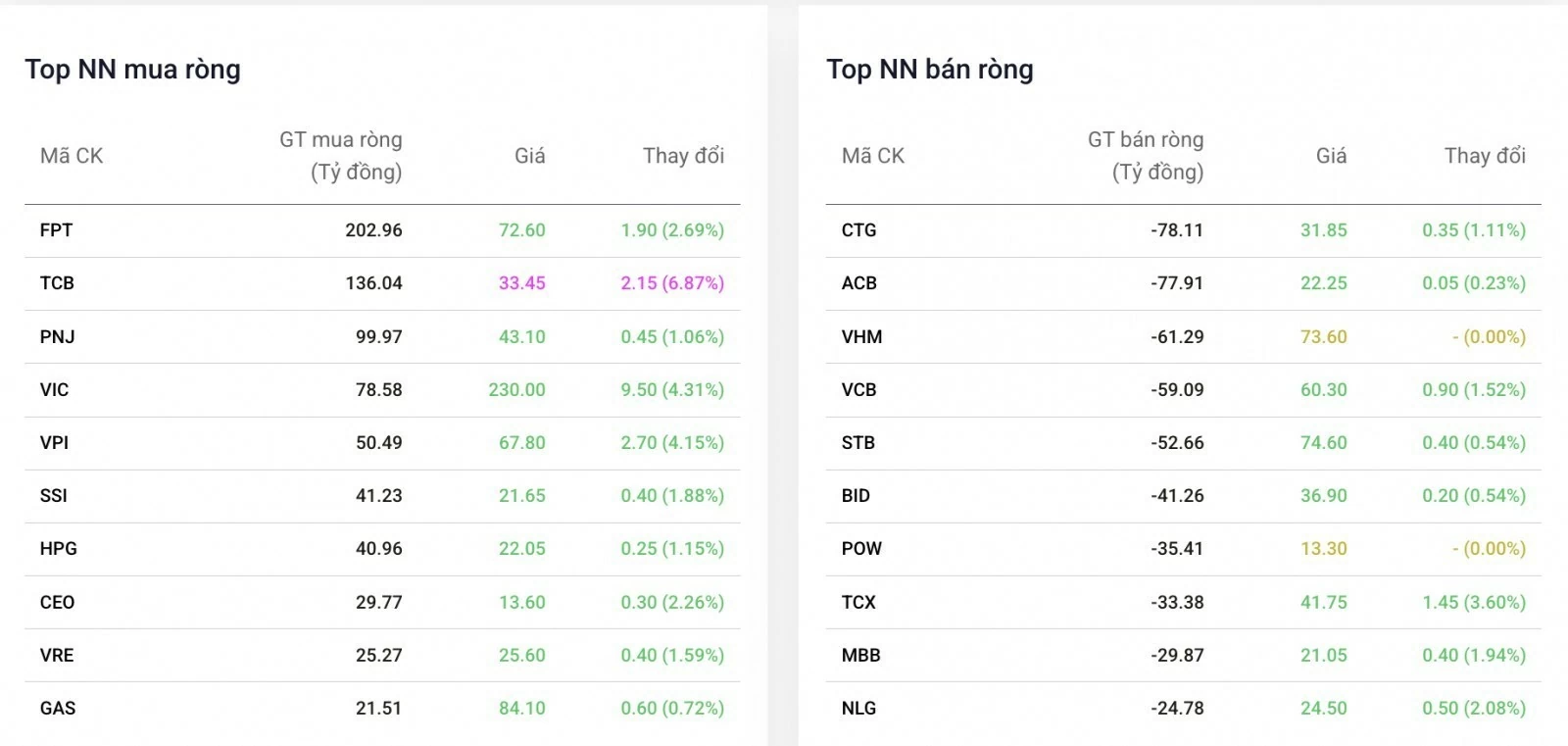1568x746 pixels.
Task: Click VIC net-buy value 78.58
Action: [x=378, y=390]
